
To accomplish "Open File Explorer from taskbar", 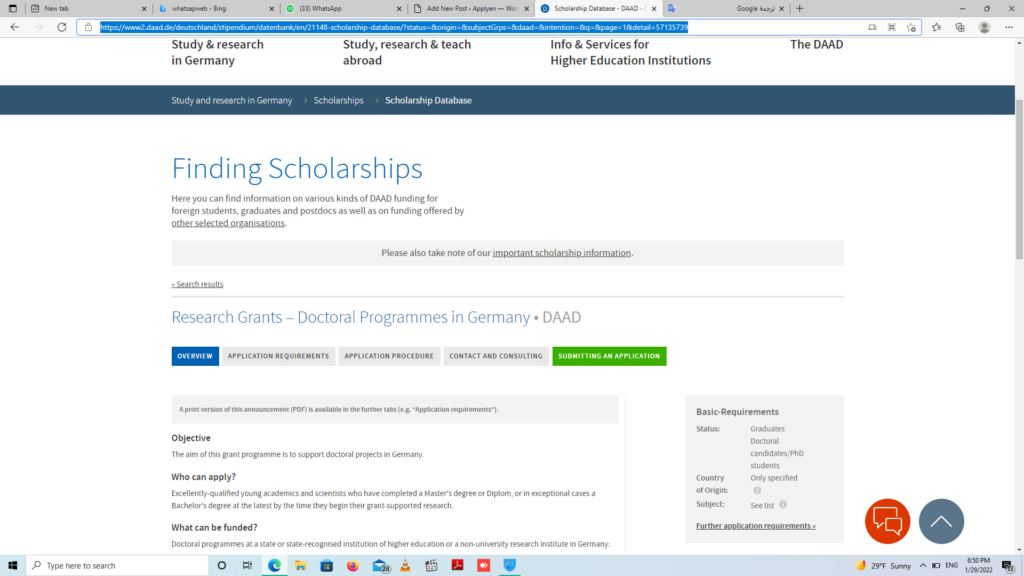I will click(300, 566).
